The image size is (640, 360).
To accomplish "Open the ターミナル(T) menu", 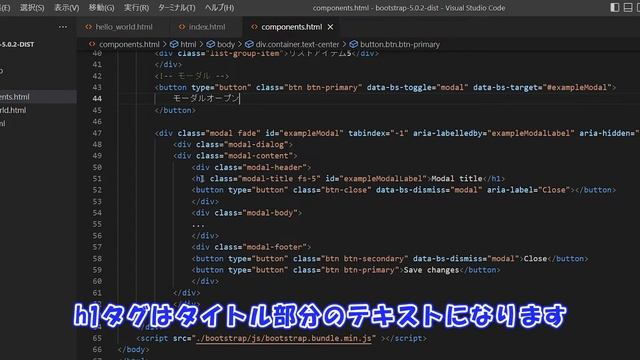I will click(177, 8).
